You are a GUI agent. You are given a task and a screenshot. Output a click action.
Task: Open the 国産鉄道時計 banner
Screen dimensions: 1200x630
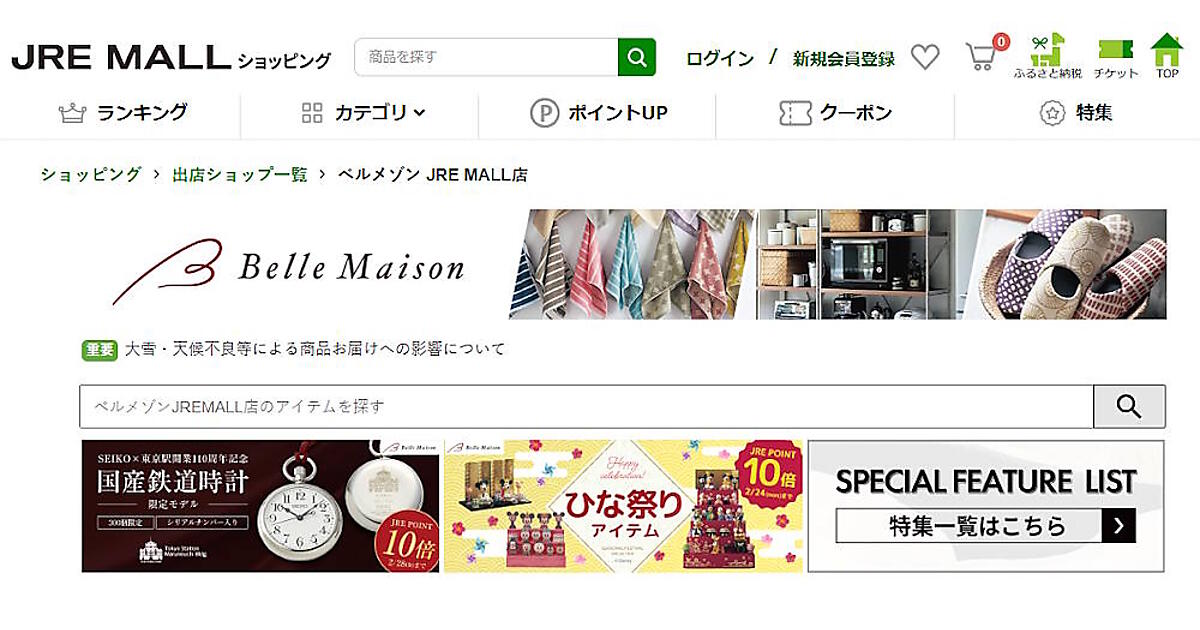tap(260, 506)
